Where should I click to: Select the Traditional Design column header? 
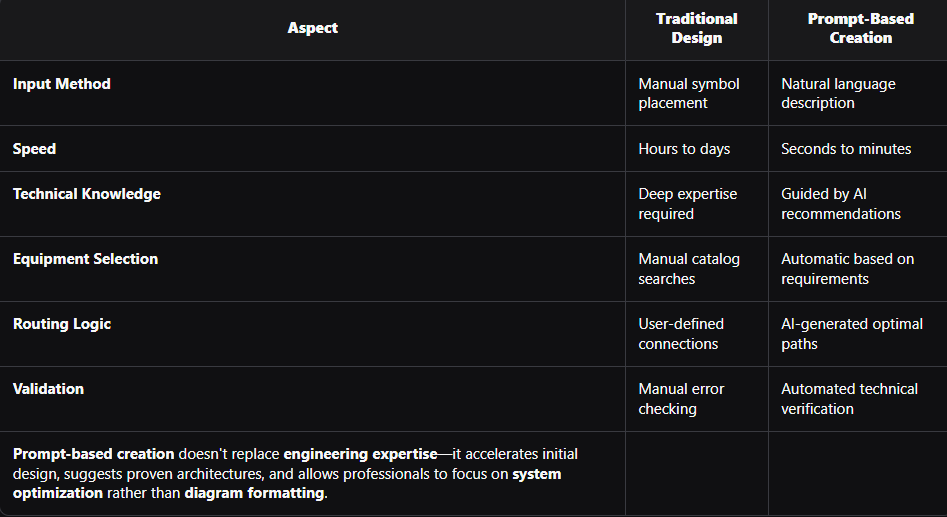[x=696, y=28]
